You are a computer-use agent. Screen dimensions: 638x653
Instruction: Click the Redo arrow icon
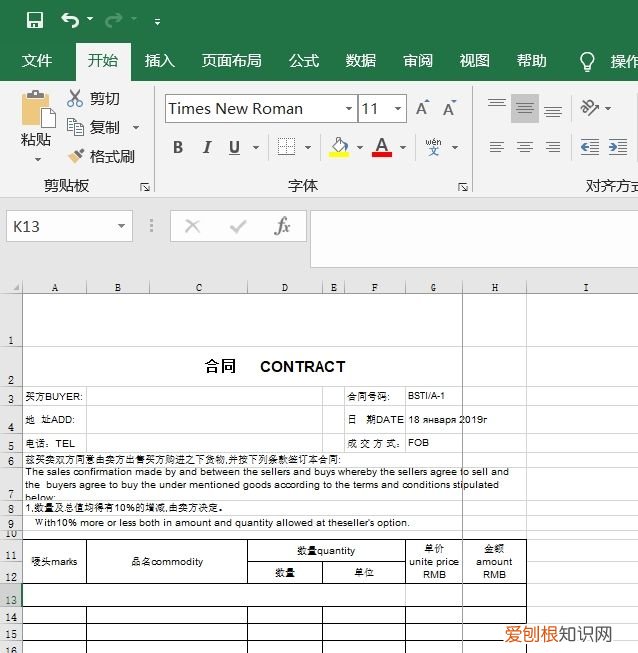pyautogui.click(x=114, y=20)
